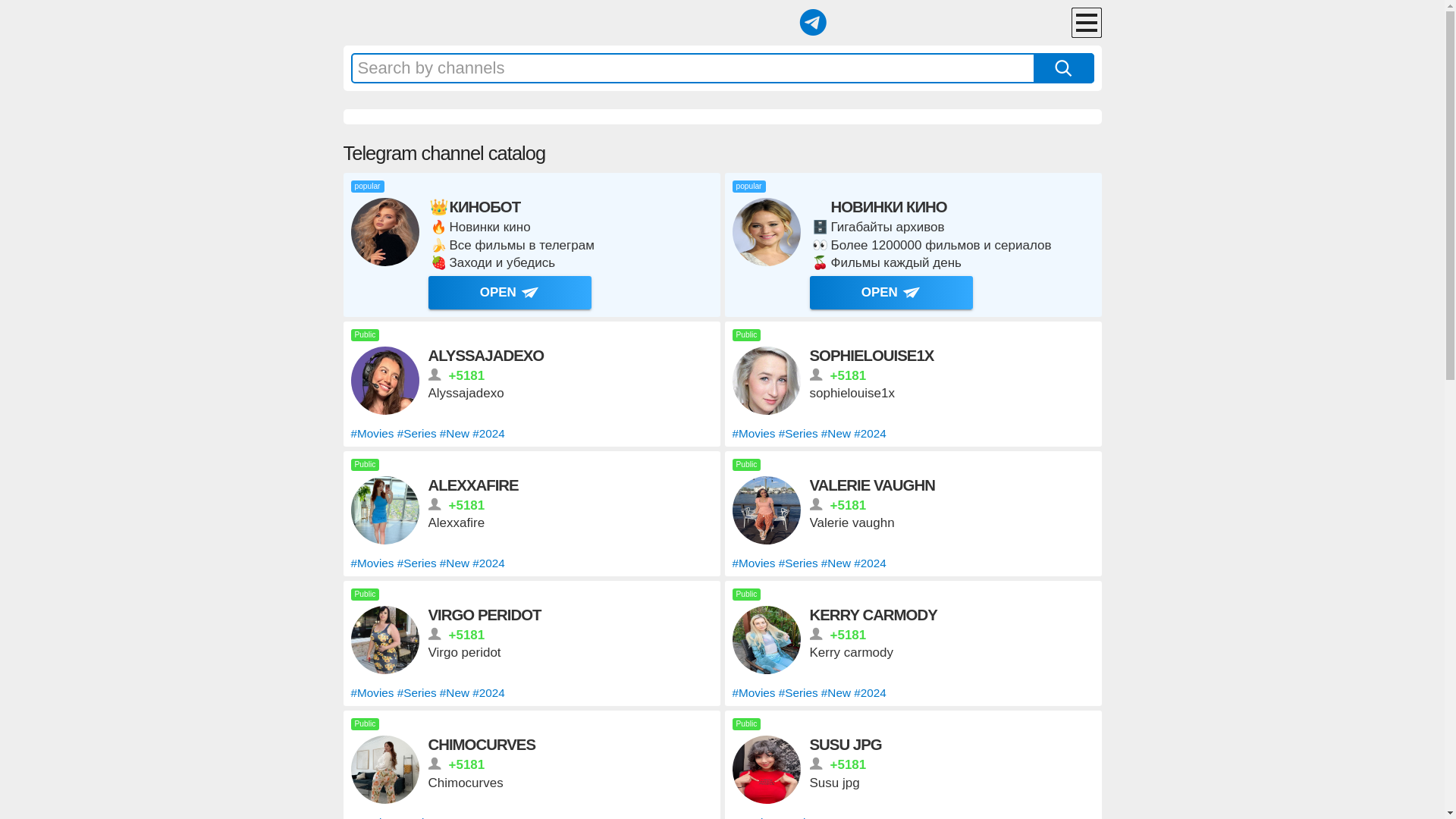
Task: Click #2024 tag under Kerry Carmody
Action: [x=870, y=693]
